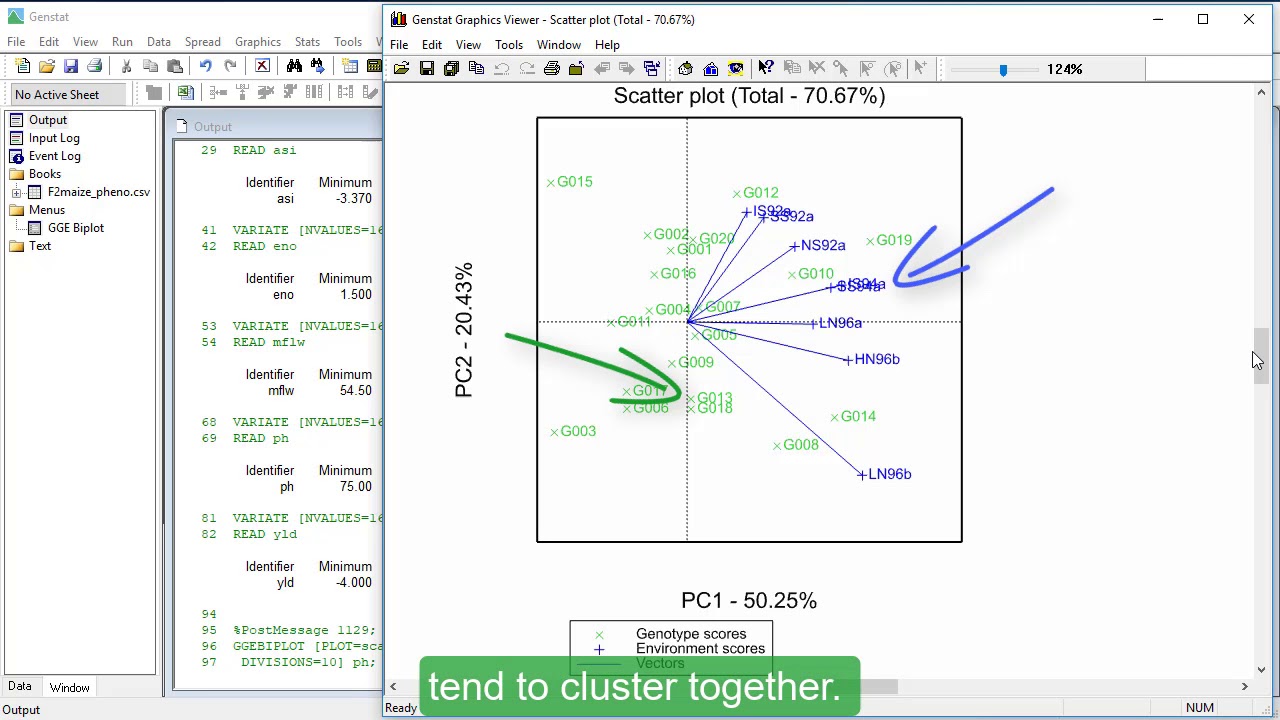The height and width of the screenshot is (720, 1280).
Task: Click the Graphics Viewer icon next to print
Action: click(576, 68)
